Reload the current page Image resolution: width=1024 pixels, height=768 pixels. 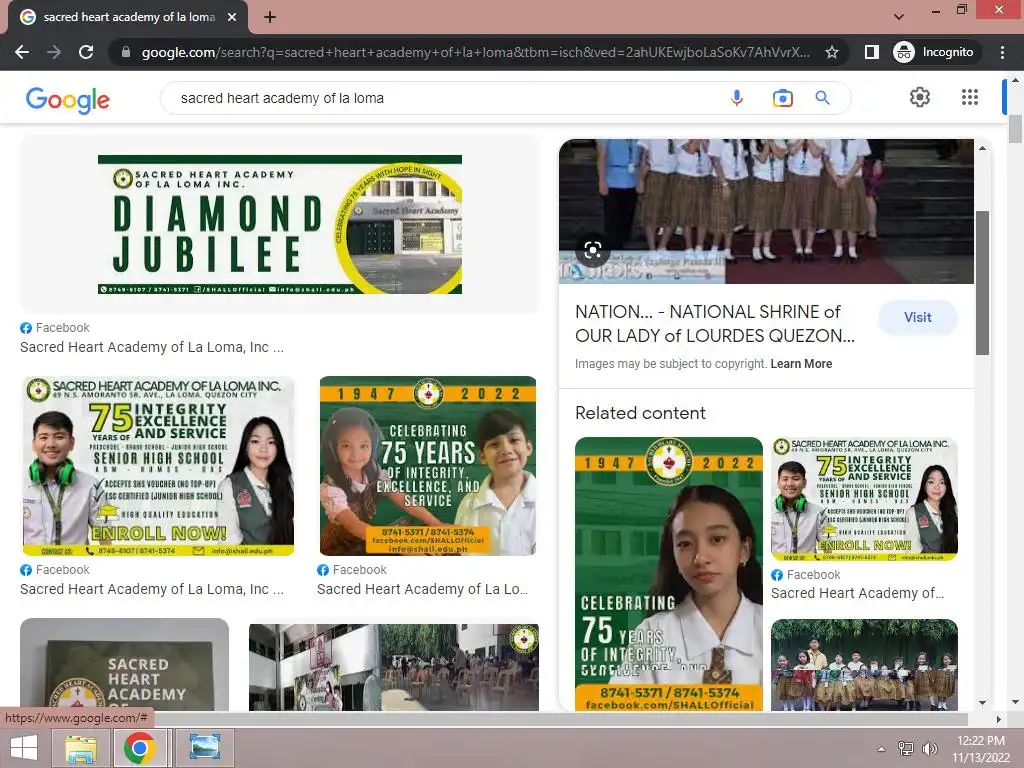pos(86,52)
